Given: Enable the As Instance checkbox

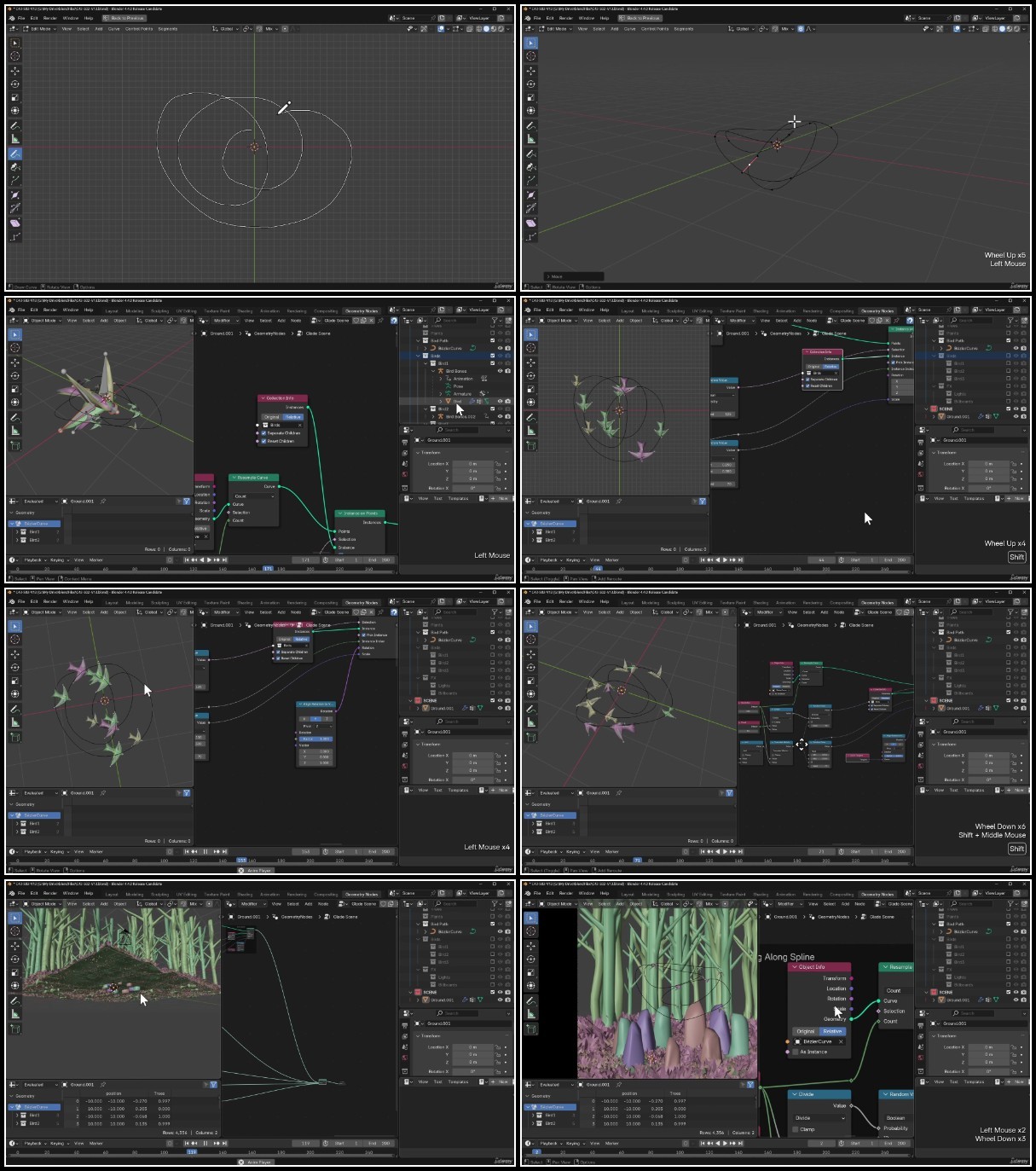Looking at the screenshot, I should pyautogui.click(x=796, y=1052).
